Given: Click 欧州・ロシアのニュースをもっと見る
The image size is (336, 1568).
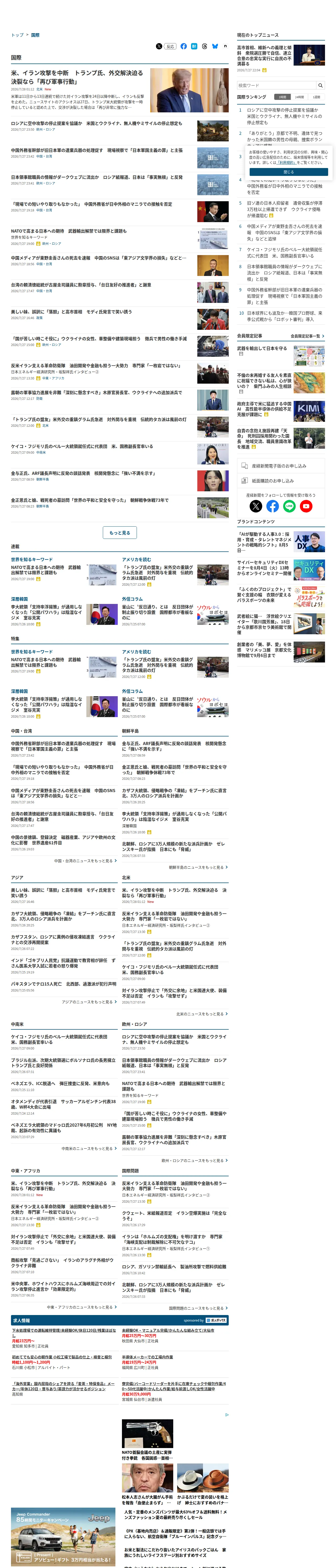Looking at the screenshot, I should click(x=194, y=1161).
